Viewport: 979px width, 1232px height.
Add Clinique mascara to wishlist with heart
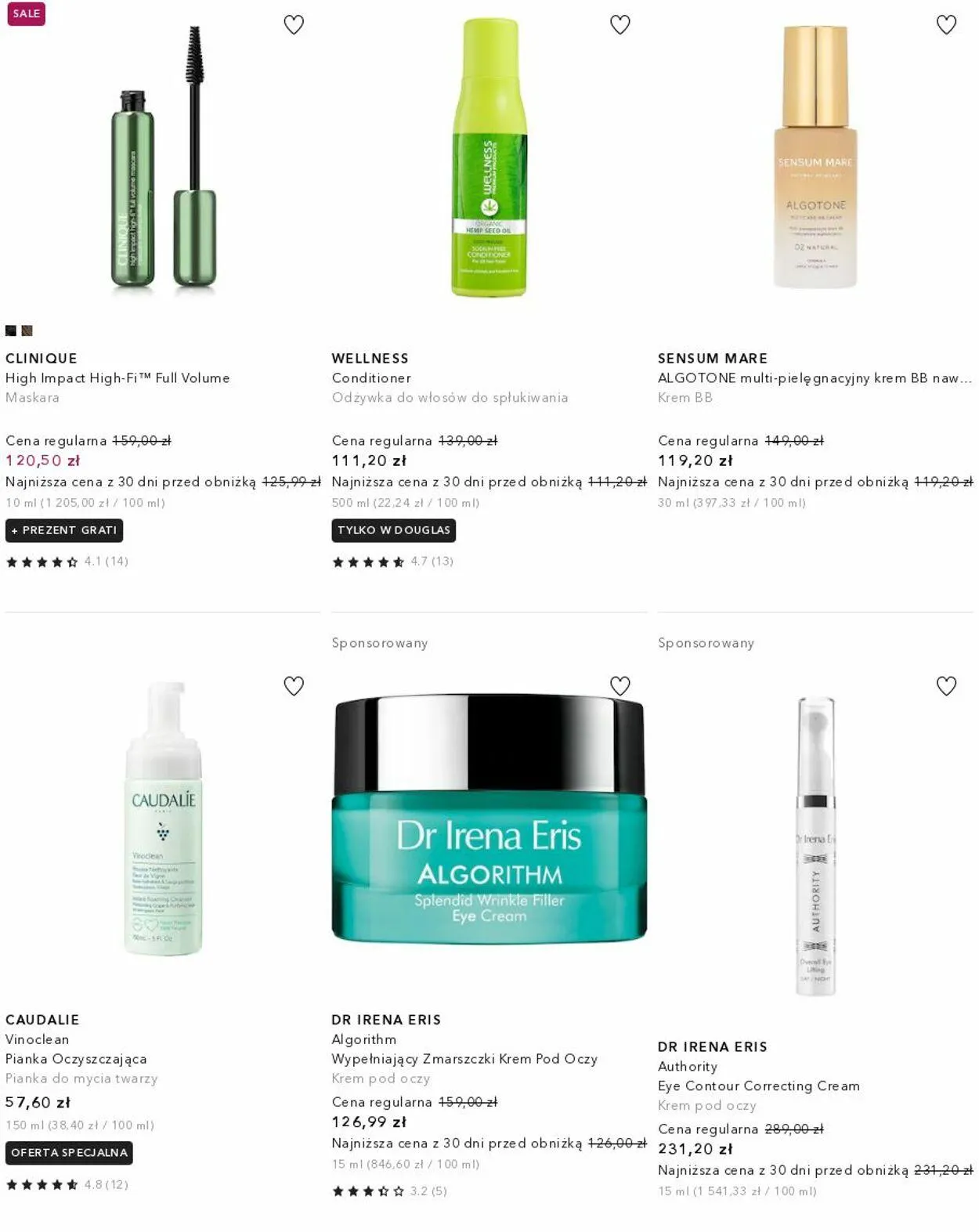(x=294, y=25)
